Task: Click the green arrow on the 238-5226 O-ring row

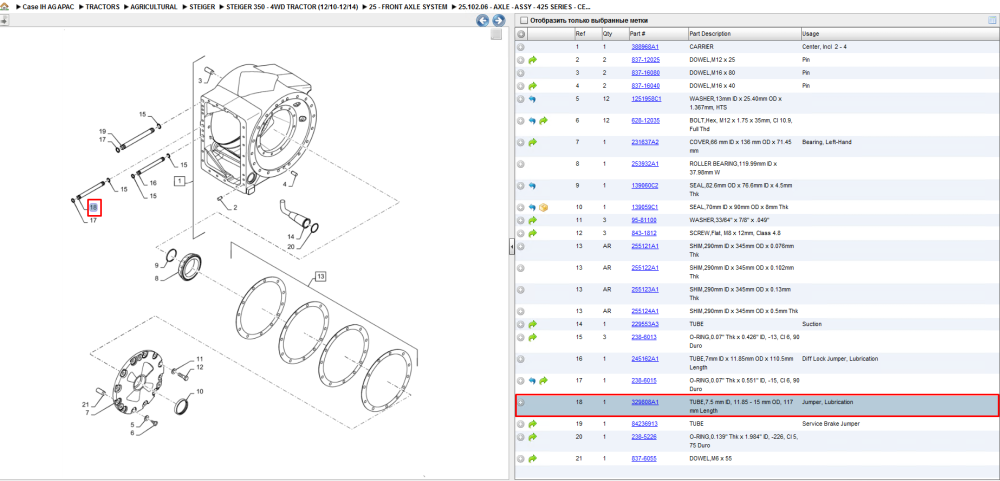Action: pos(533,437)
